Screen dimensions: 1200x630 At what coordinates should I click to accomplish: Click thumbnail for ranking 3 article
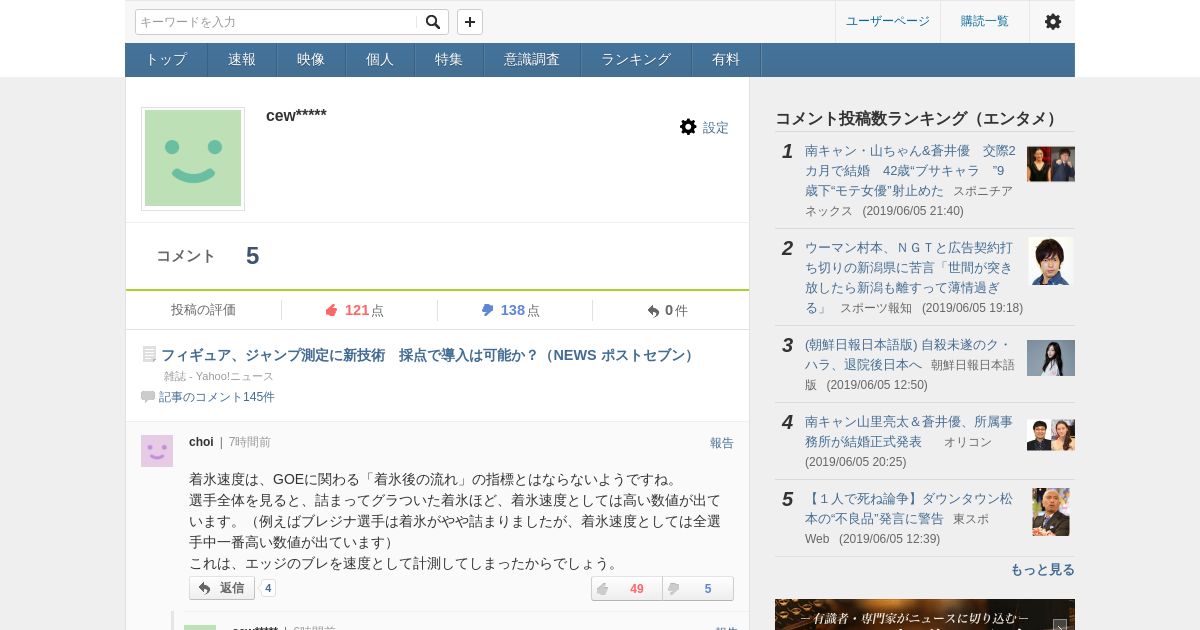[x=1051, y=358]
